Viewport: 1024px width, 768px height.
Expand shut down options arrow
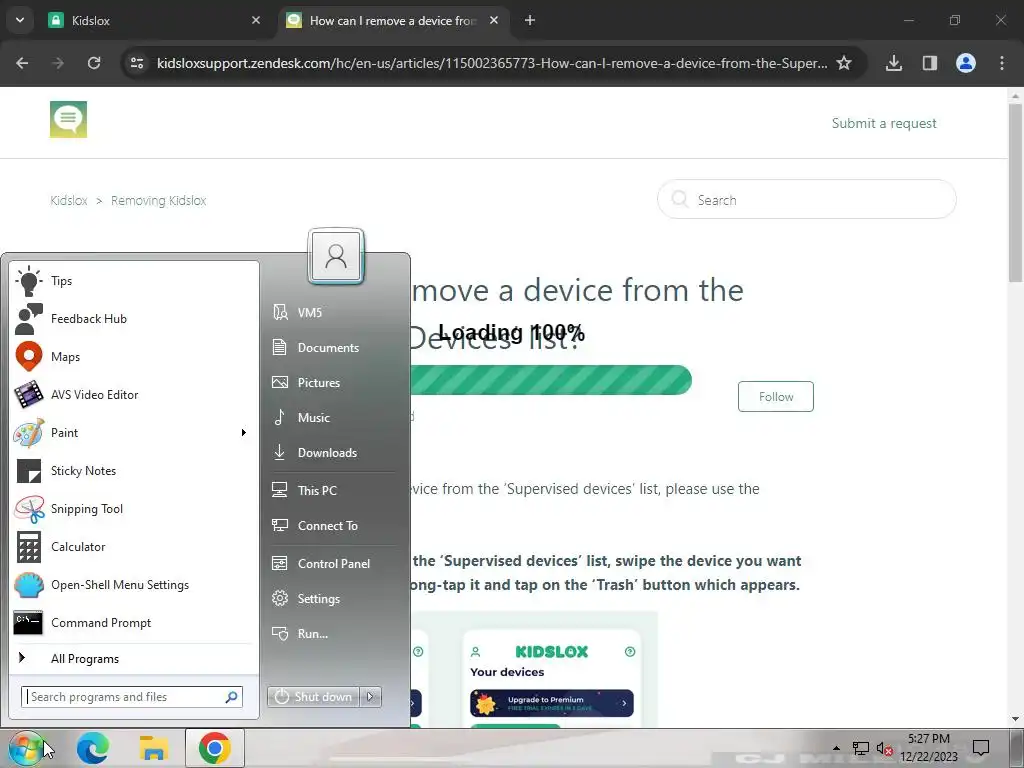[370, 697]
